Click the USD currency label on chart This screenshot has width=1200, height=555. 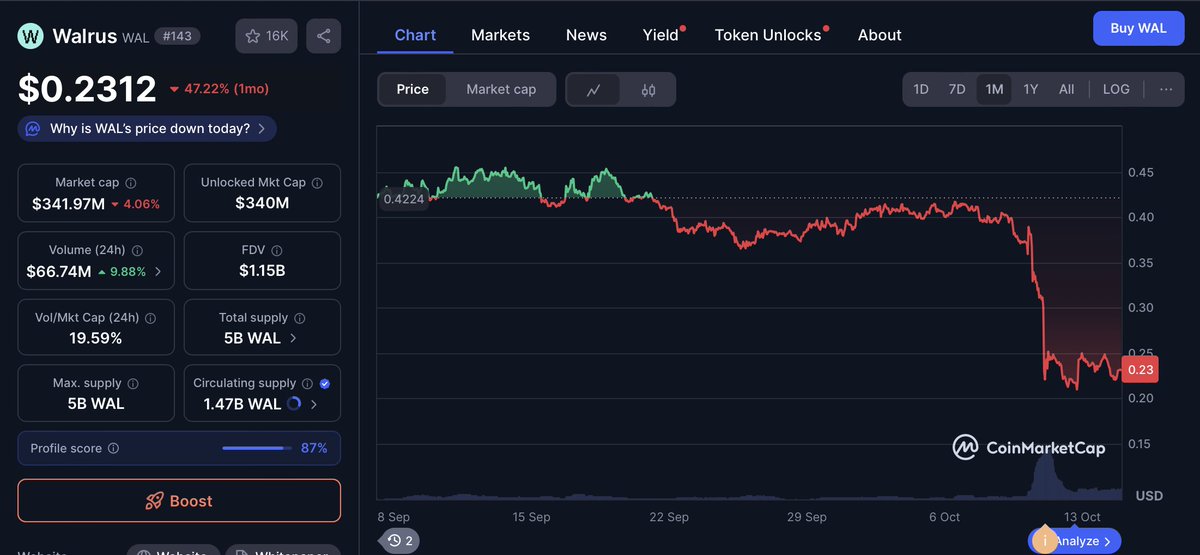tap(1148, 496)
